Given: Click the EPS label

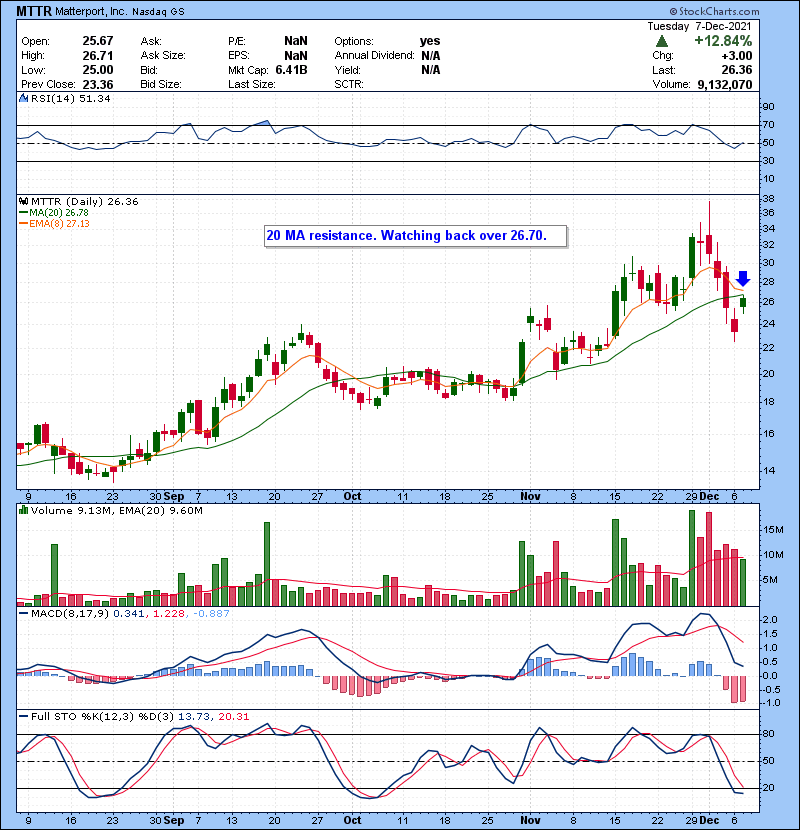Looking at the screenshot, I should pyautogui.click(x=238, y=56).
